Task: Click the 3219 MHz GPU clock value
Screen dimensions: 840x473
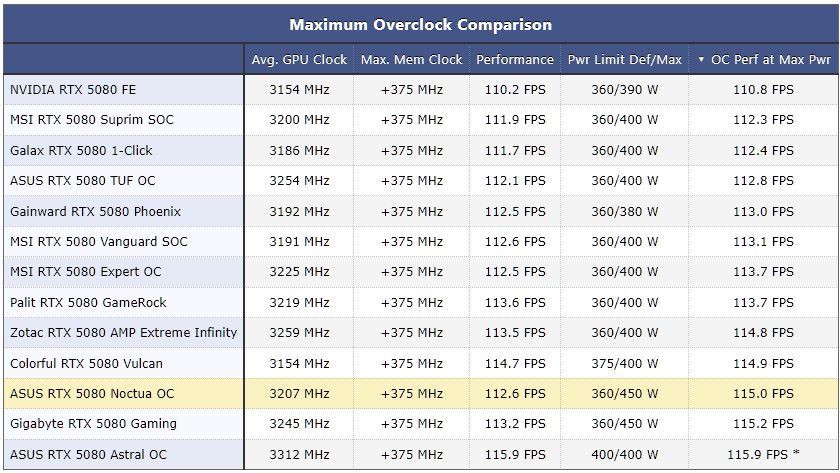Action: [299, 303]
